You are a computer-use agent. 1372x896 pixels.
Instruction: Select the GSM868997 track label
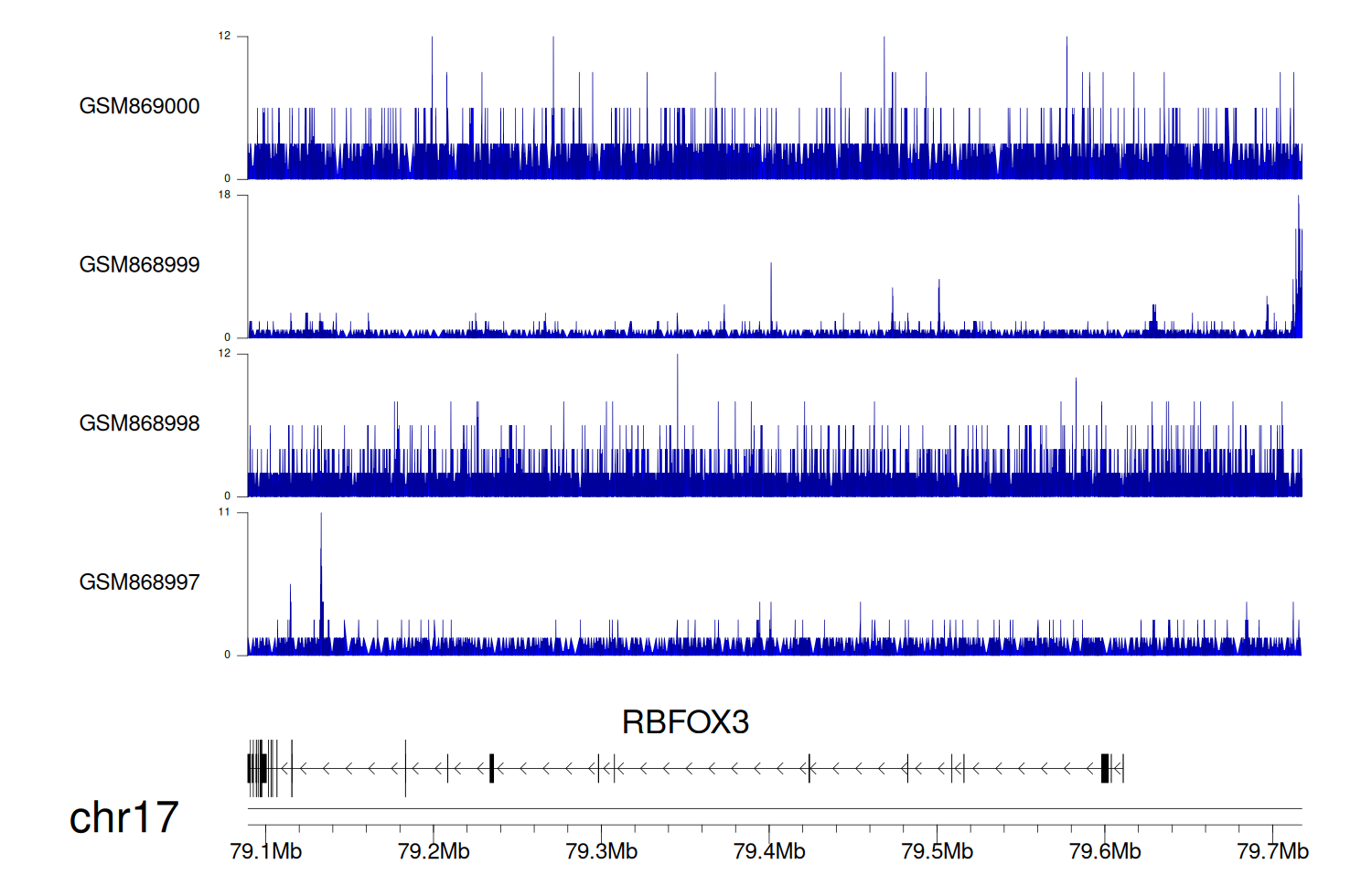tap(139, 582)
